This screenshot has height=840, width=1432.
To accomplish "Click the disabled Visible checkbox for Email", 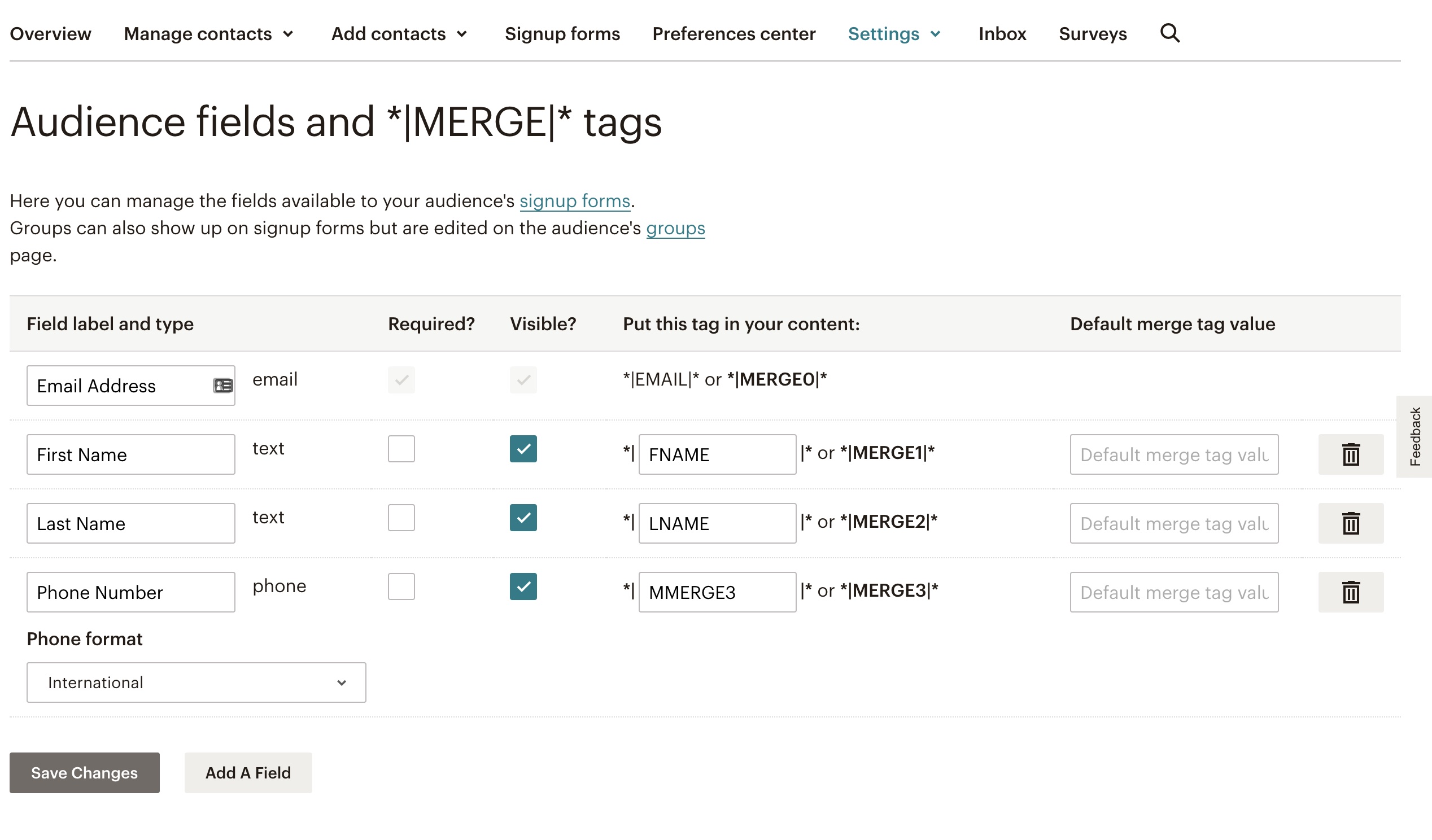I will tap(523, 379).
